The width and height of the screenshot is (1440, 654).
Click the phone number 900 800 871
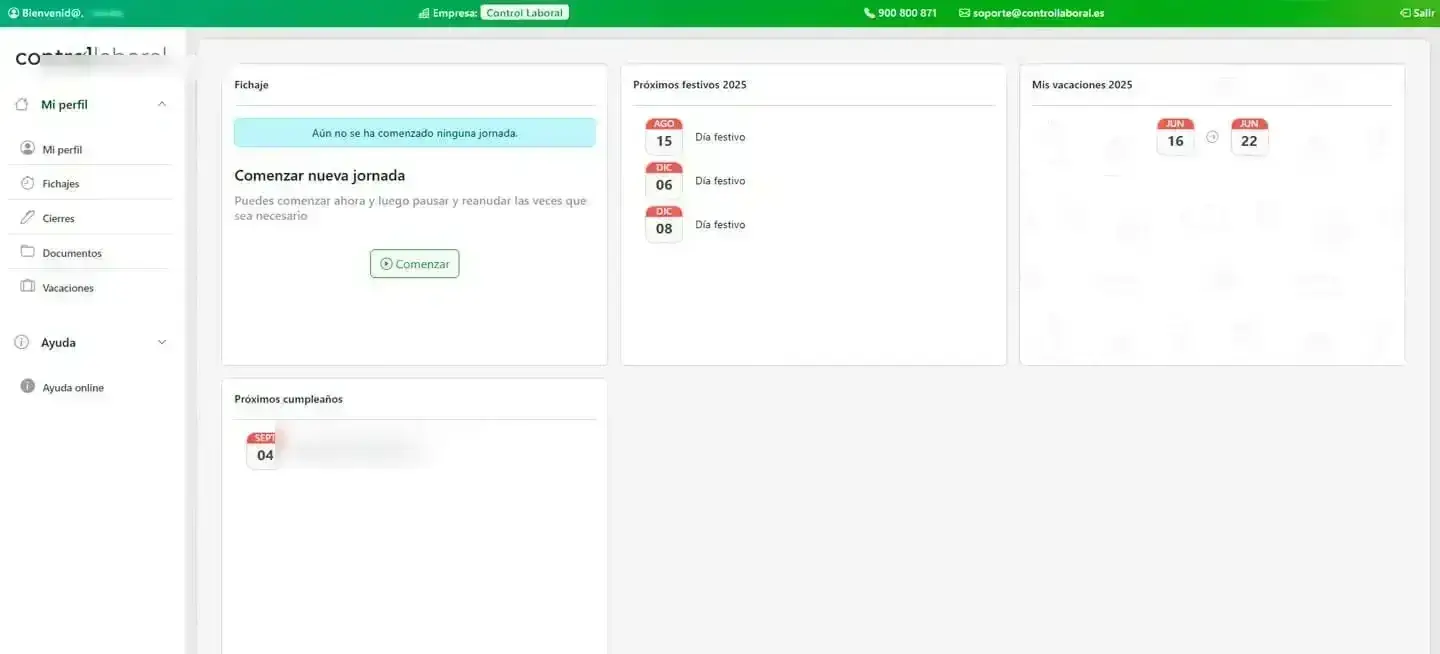(907, 13)
